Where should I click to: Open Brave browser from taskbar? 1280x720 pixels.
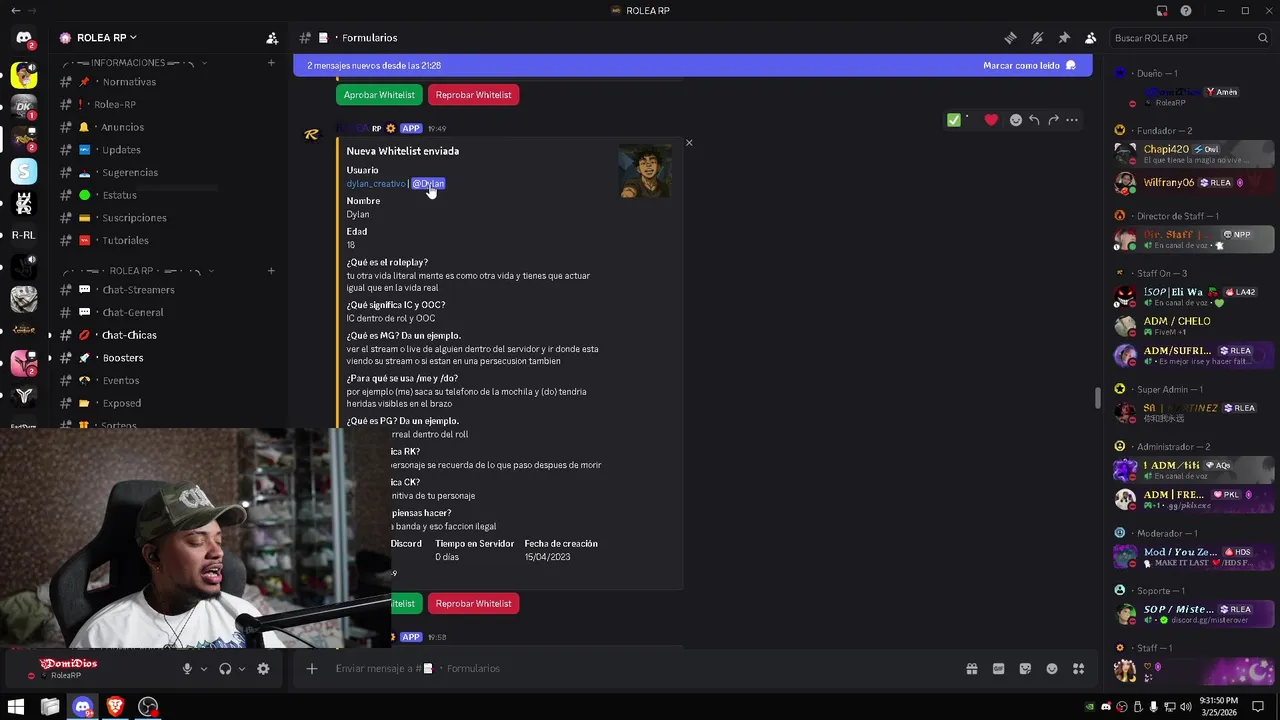click(115, 707)
